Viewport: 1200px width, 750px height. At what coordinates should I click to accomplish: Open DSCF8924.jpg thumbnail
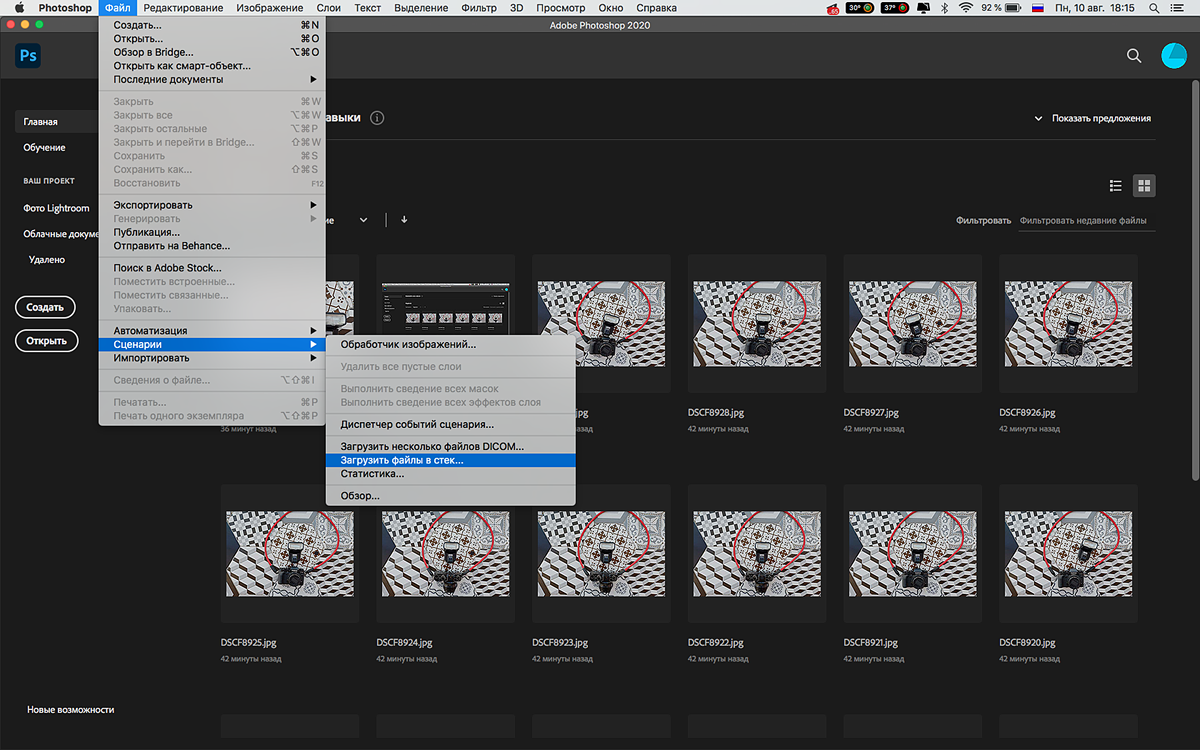[445, 554]
